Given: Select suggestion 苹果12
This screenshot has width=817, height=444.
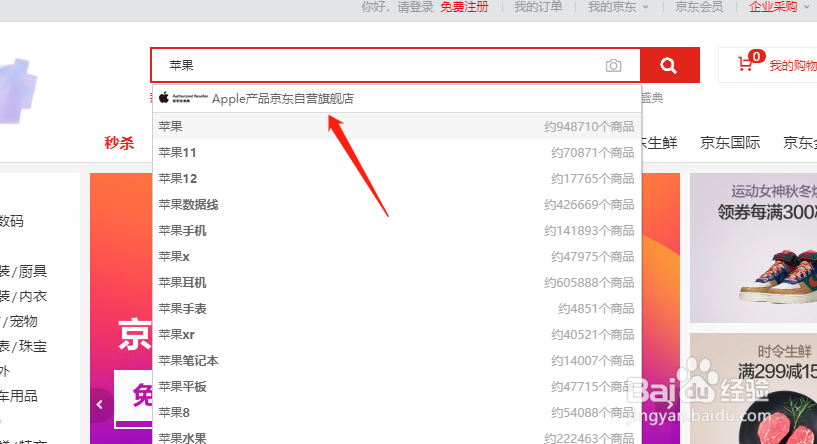Looking at the screenshot, I should (397, 178).
